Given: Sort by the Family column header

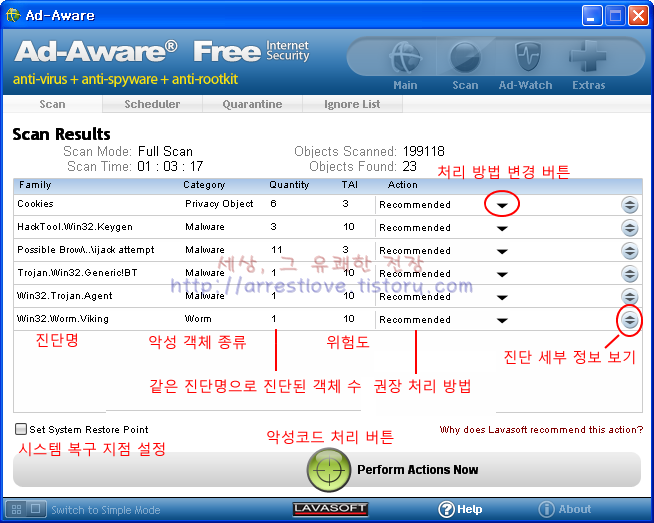Looking at the screenshot, I should (35, 184).
